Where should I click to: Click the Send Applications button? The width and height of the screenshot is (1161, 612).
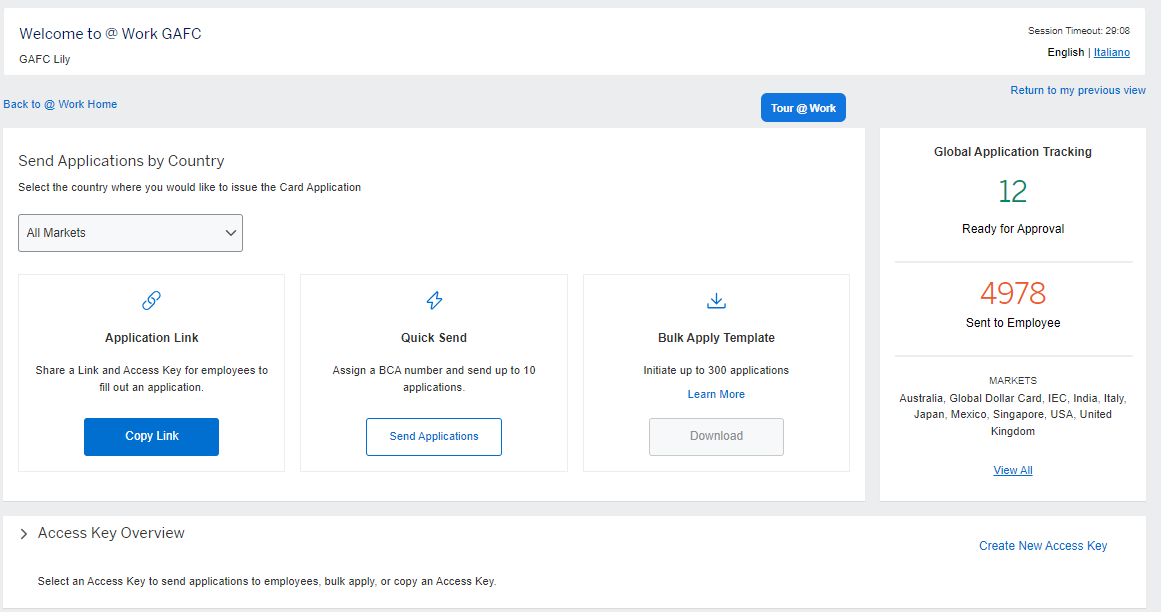(434, 437)
